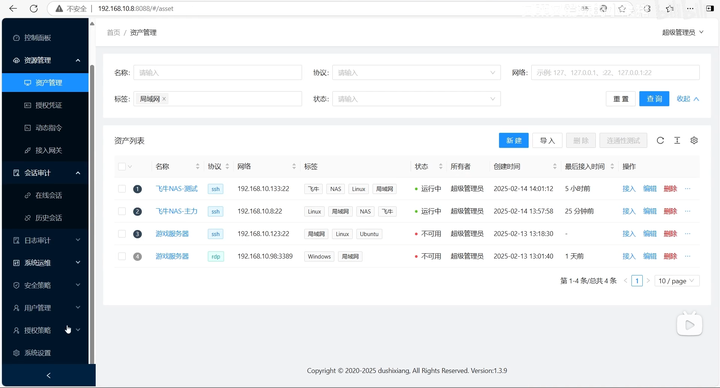Open the 10 / page size dropdown
The image size is (720, 388).
677,281
